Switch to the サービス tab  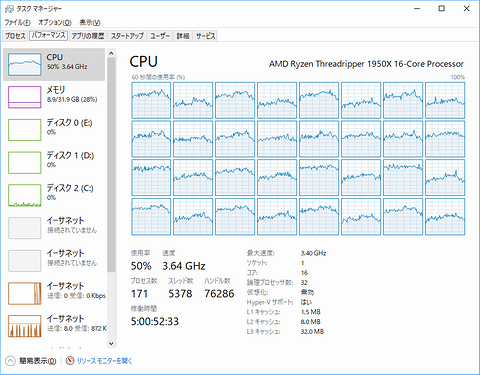205,36
